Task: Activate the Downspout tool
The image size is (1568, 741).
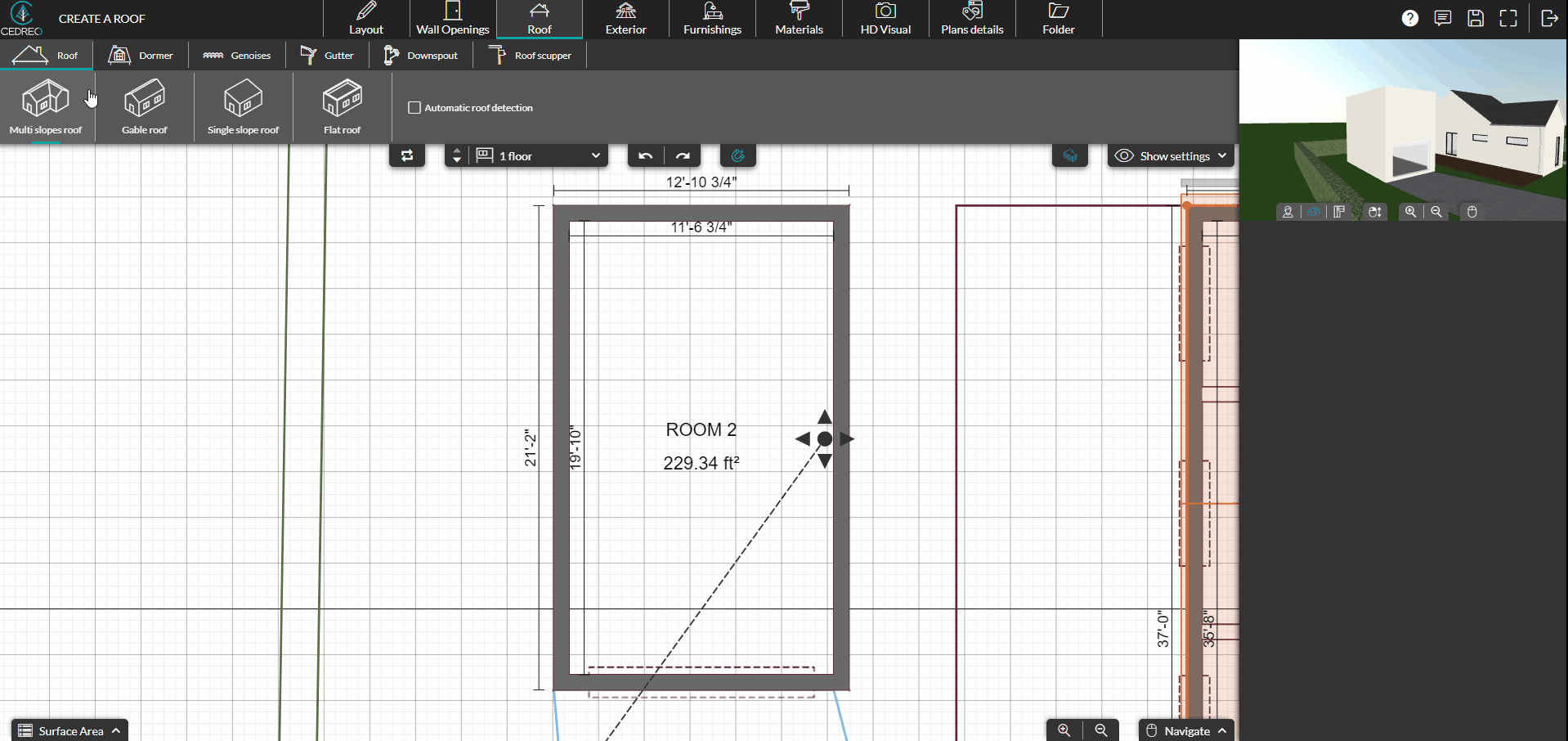Action: click(421, 55)
